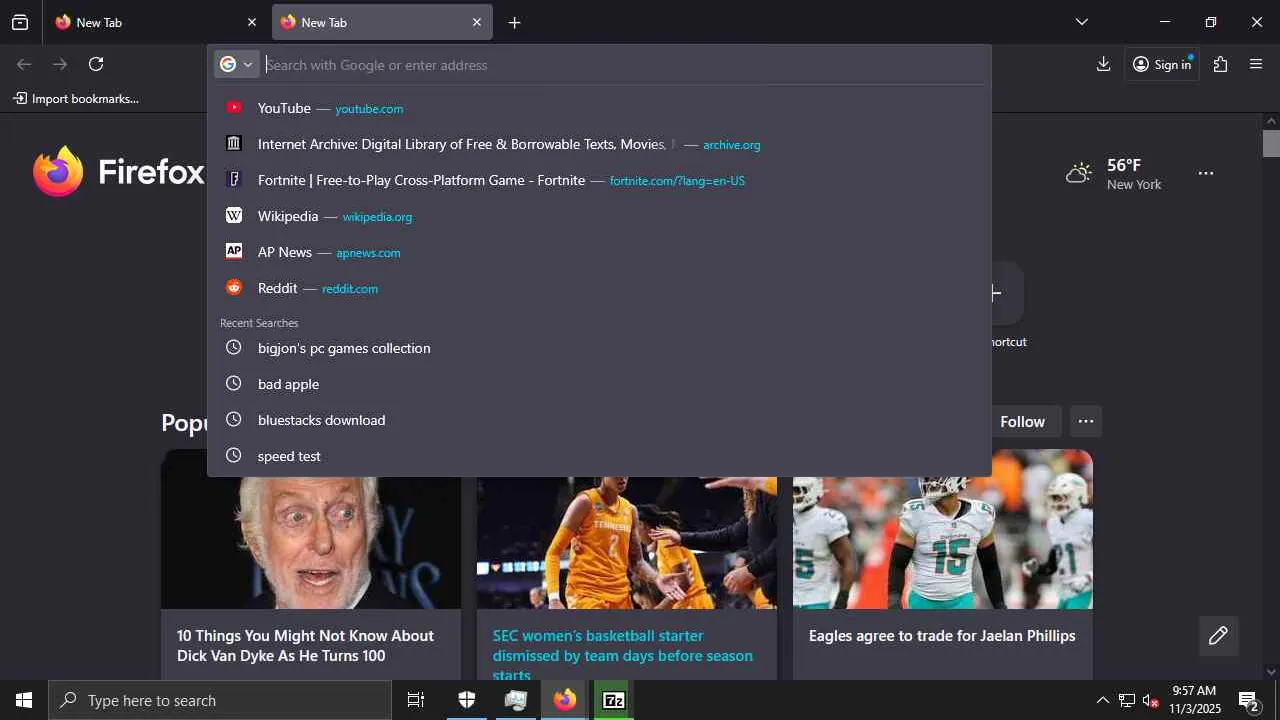Open the AP News suggestion
This screenshot has height=720, width=1280.
(599, 252)
